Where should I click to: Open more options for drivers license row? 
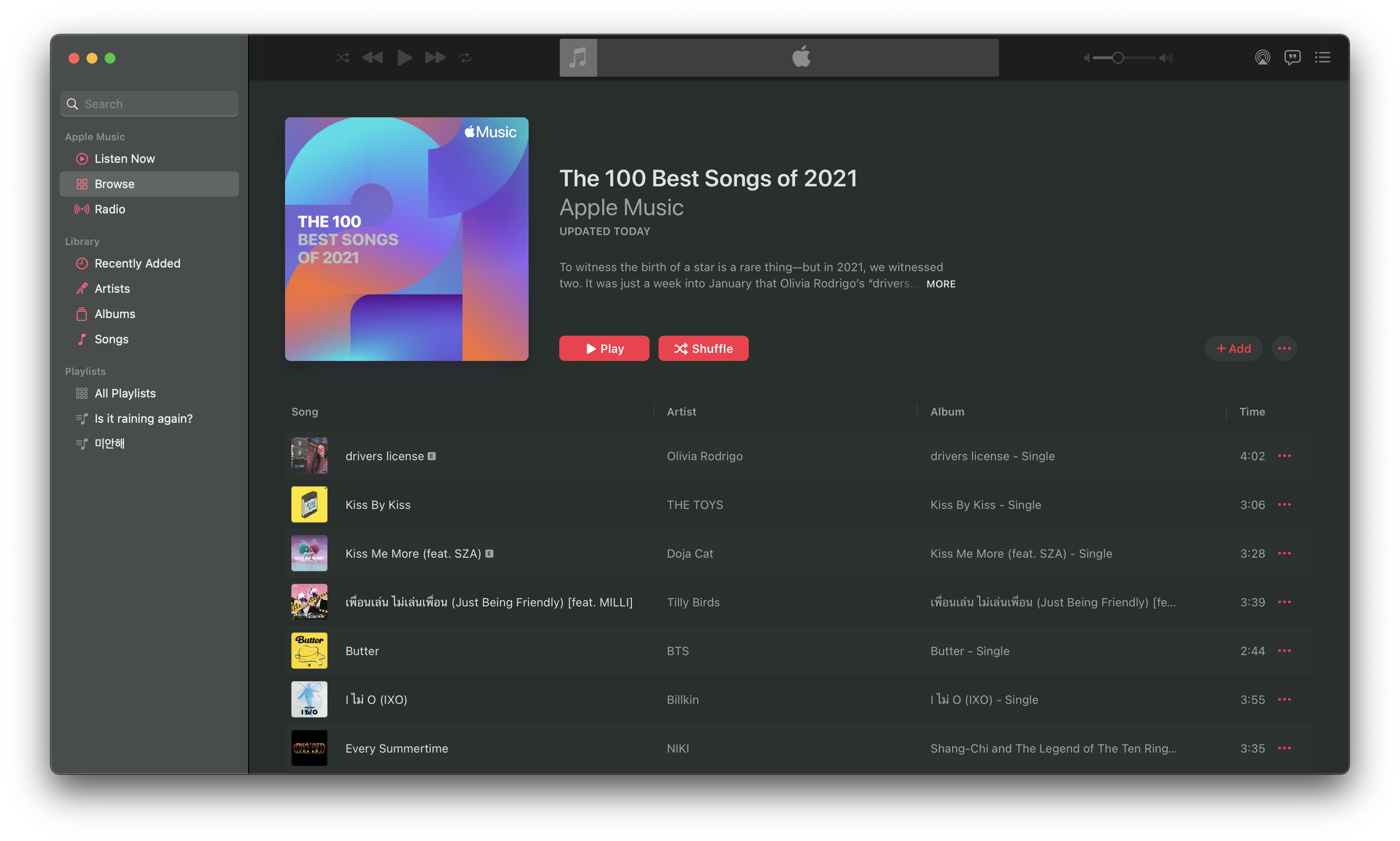pos(1285,456)
